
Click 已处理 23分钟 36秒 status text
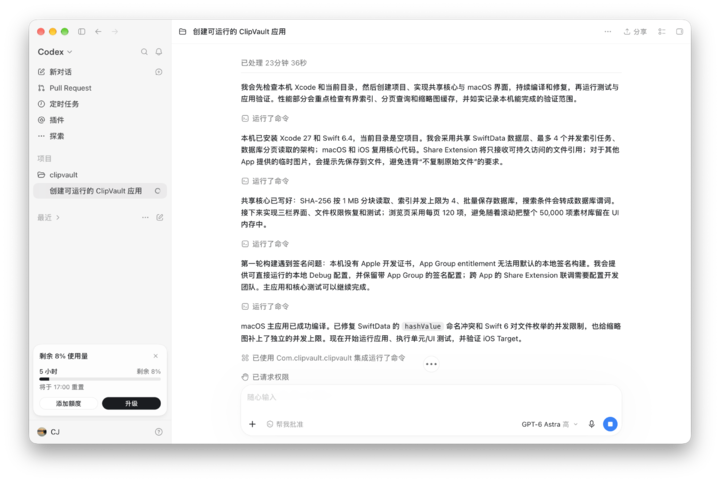[x=274, y=63]
